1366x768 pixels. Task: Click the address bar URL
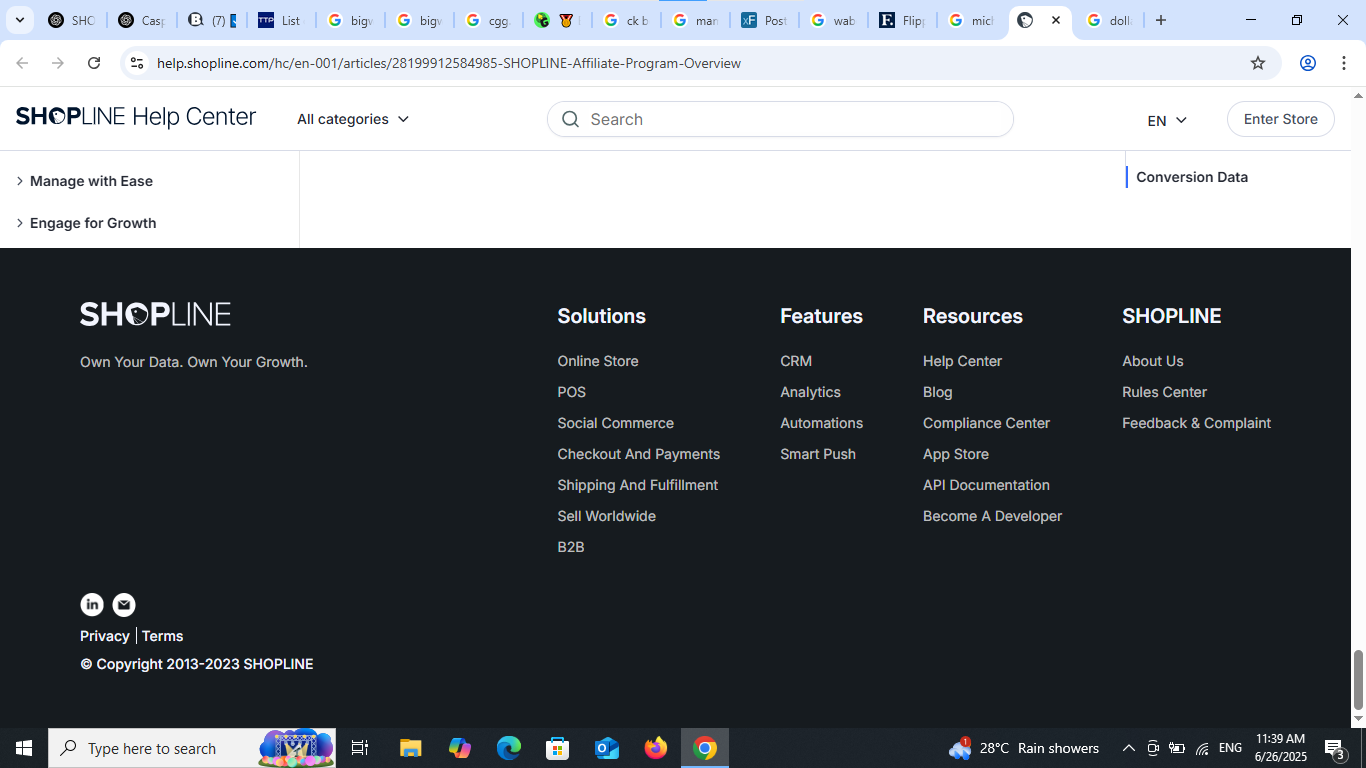pos(449,63)
